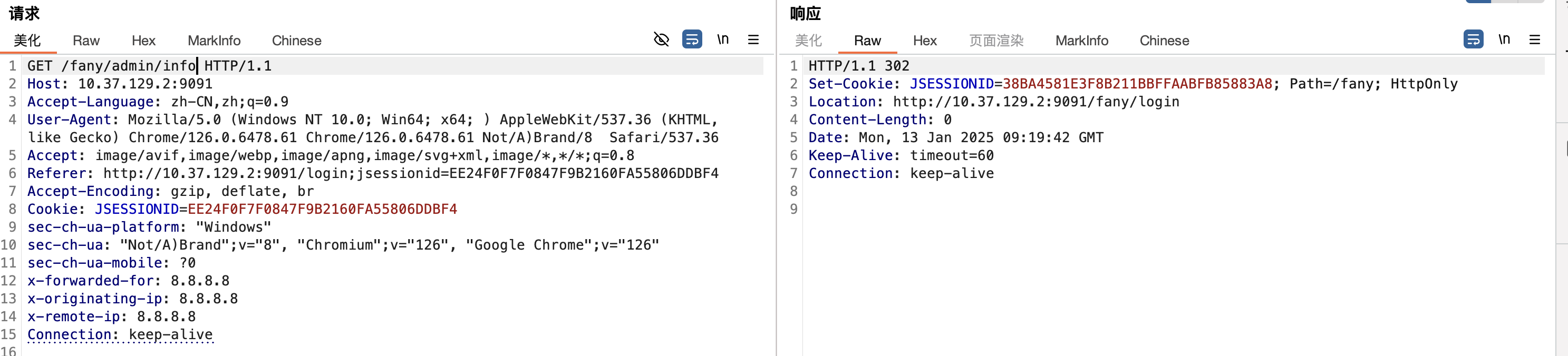Click the GET request line in editor
Viewport: 1568px width, 356px height.
tap(149, 66)
